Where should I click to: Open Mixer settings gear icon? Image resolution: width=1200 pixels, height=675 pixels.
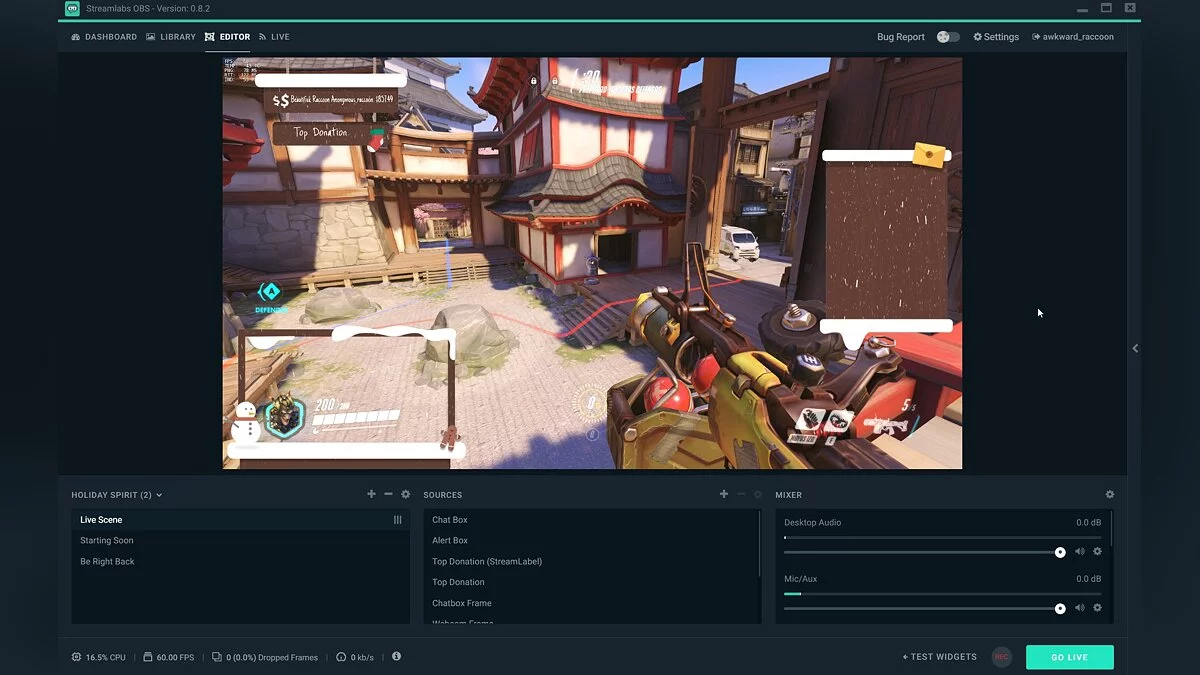point(1109,494)
